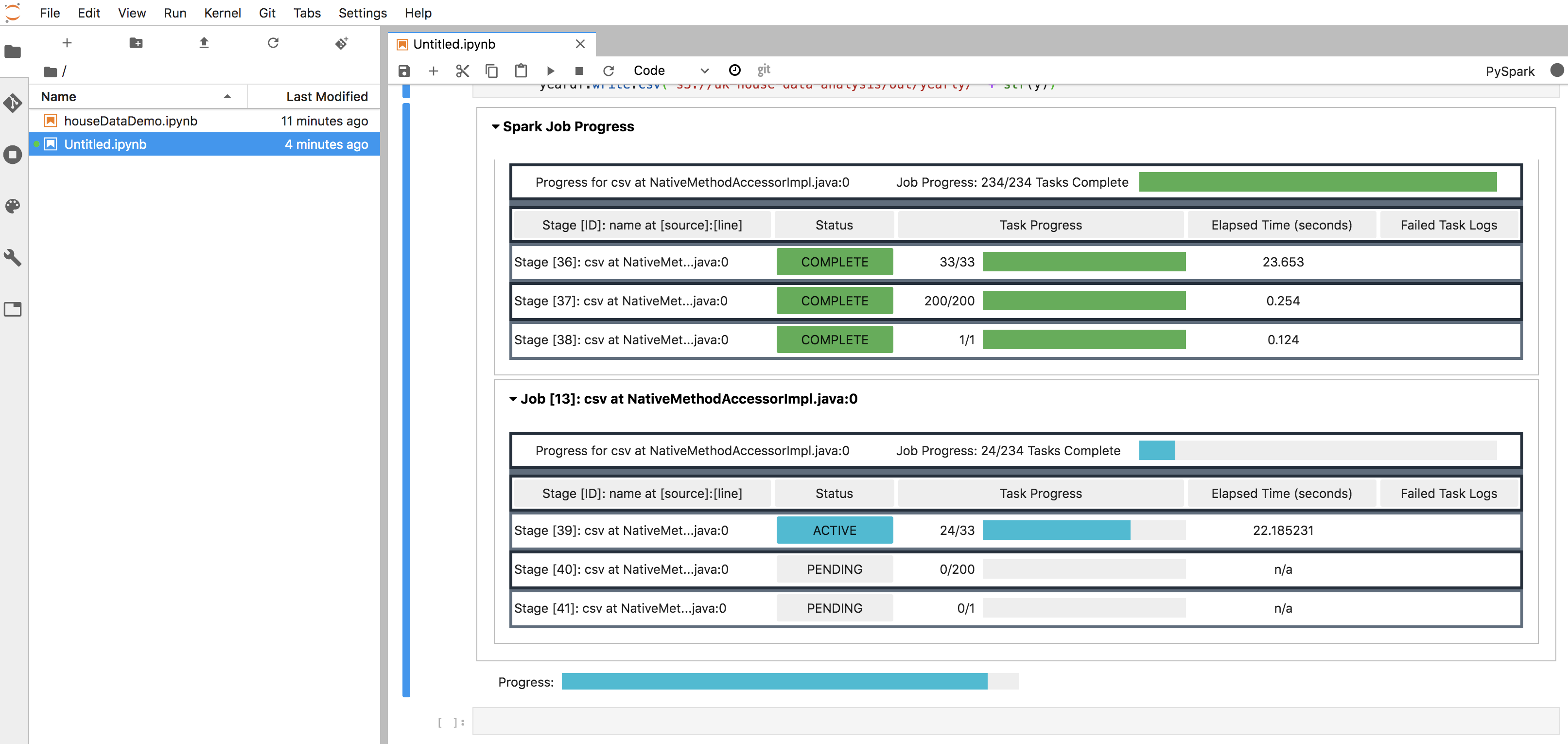Click the File menu
The height and width of the screenshot is (744, 1568).
pos(48,12)
